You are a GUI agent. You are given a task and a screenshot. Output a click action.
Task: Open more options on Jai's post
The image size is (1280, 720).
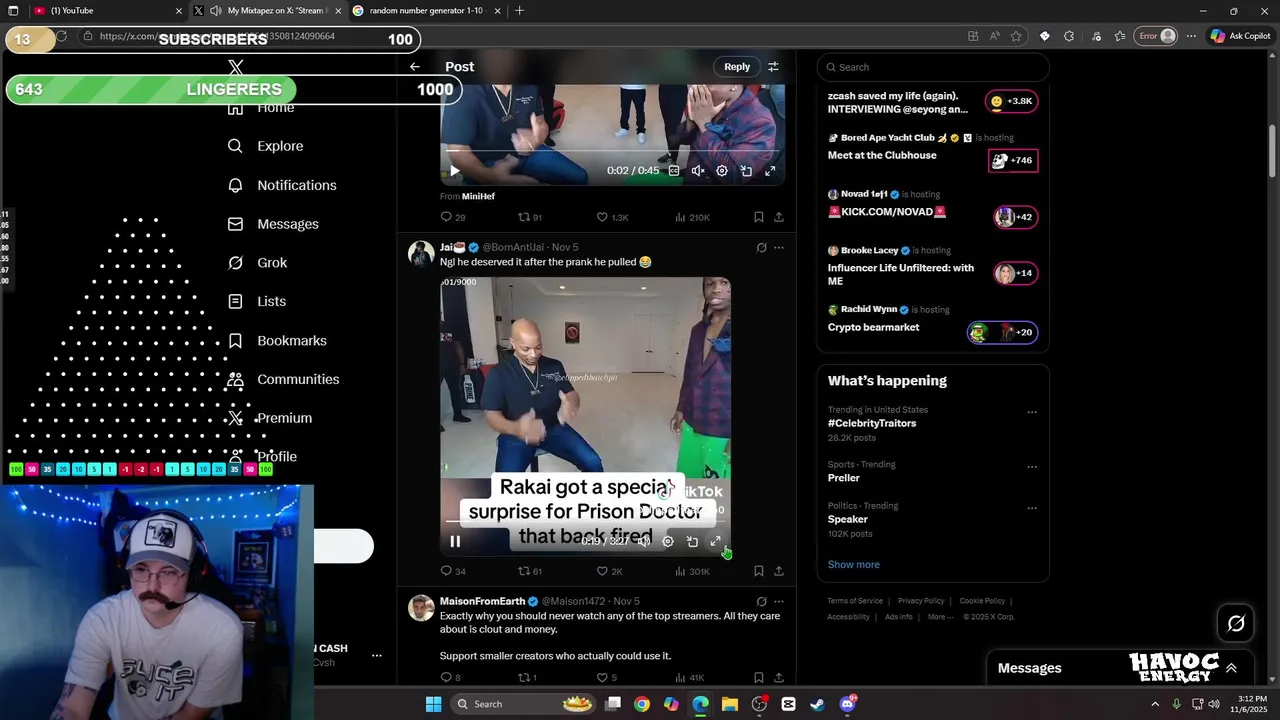point(779,247)
